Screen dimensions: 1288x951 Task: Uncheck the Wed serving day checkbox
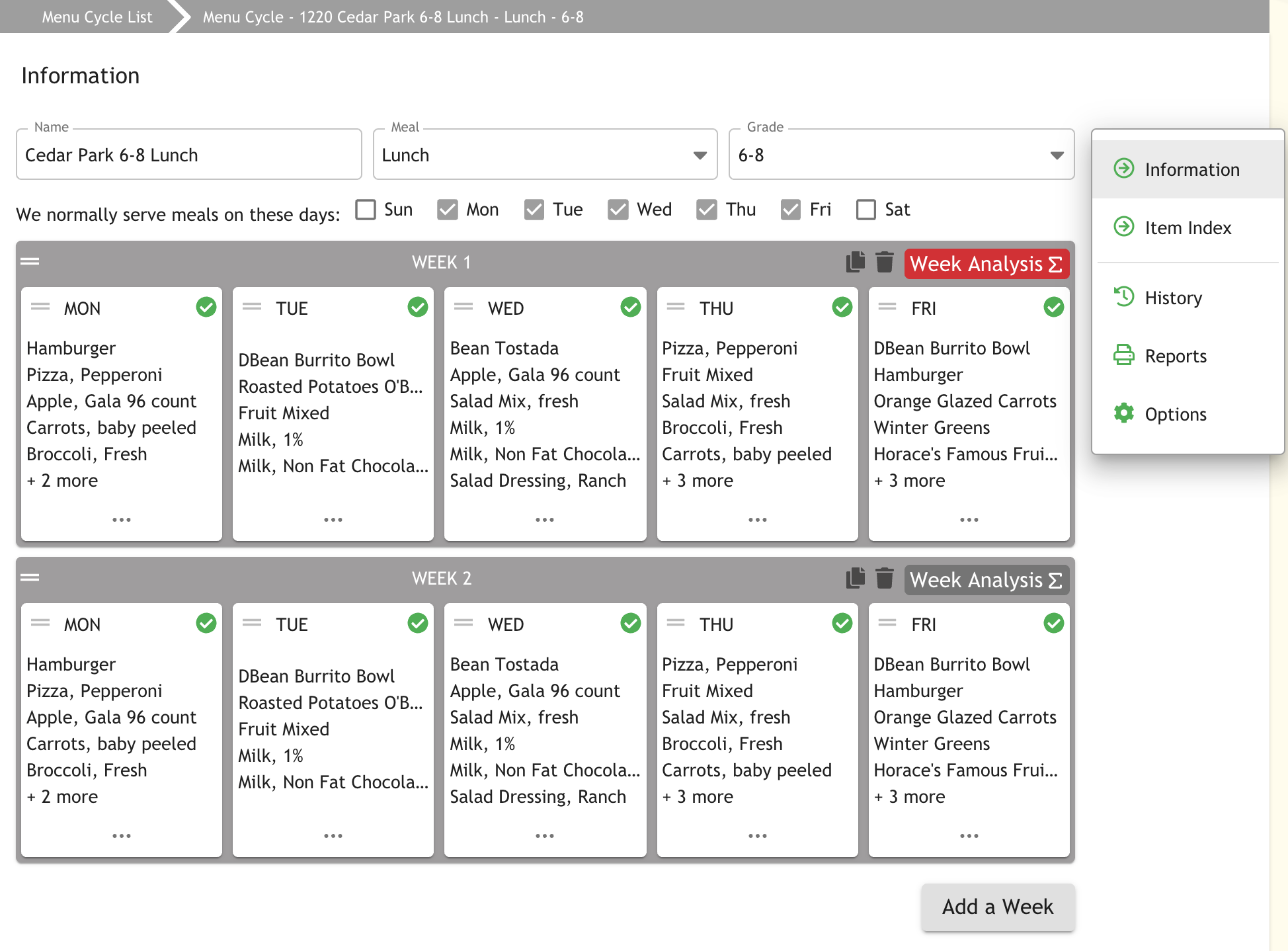coord(618,210)
